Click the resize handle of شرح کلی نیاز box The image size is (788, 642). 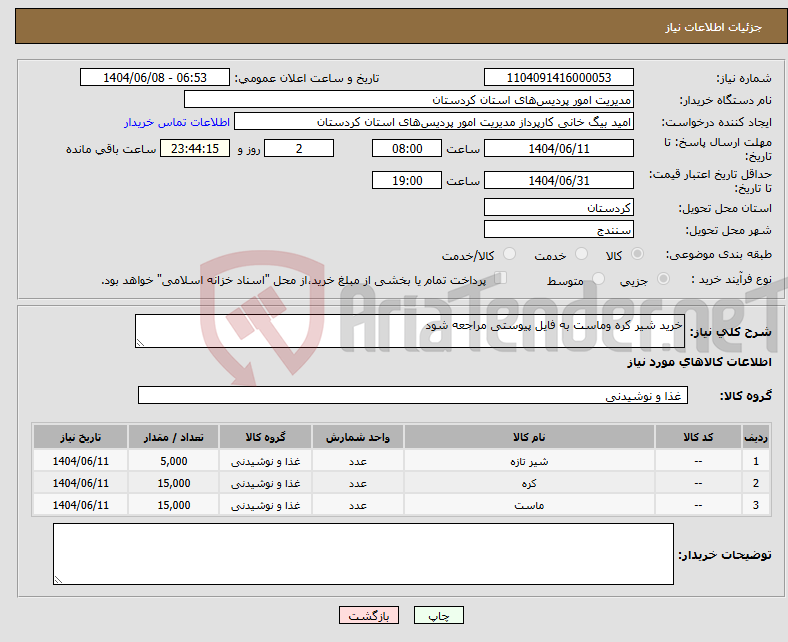point(141,343)
